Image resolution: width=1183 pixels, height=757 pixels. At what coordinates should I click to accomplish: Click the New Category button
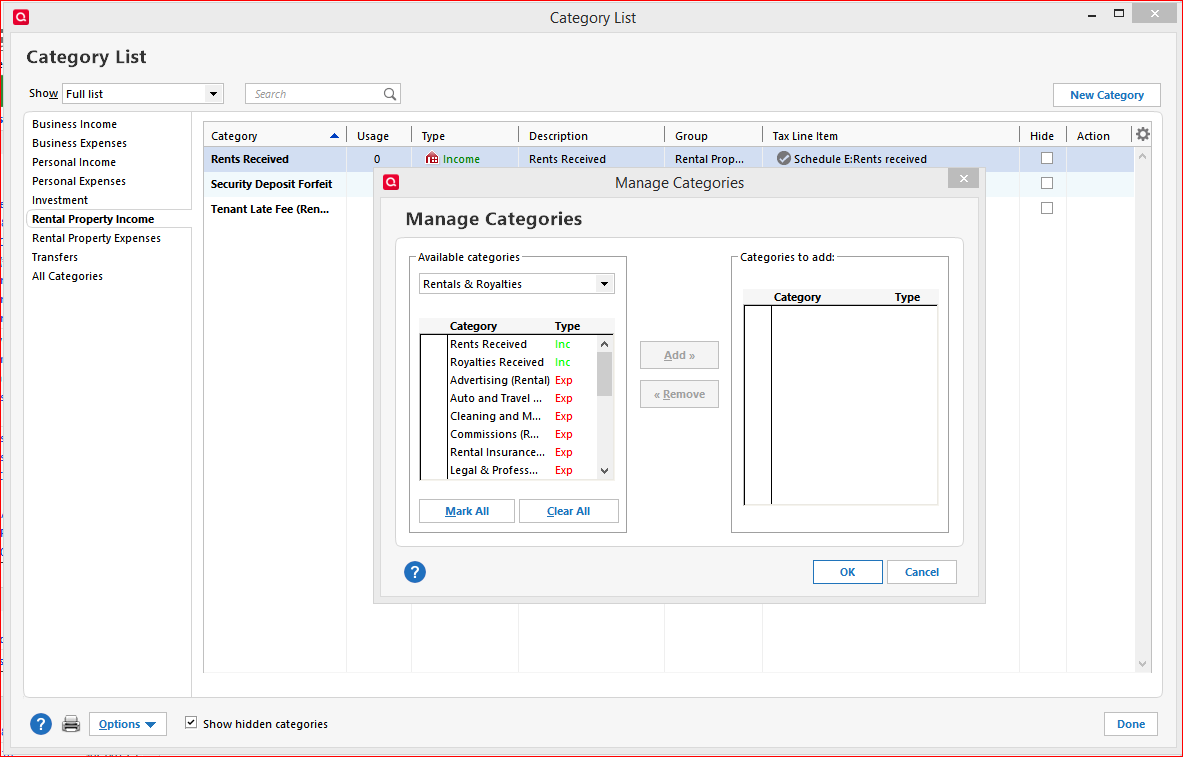[1106, 95]
